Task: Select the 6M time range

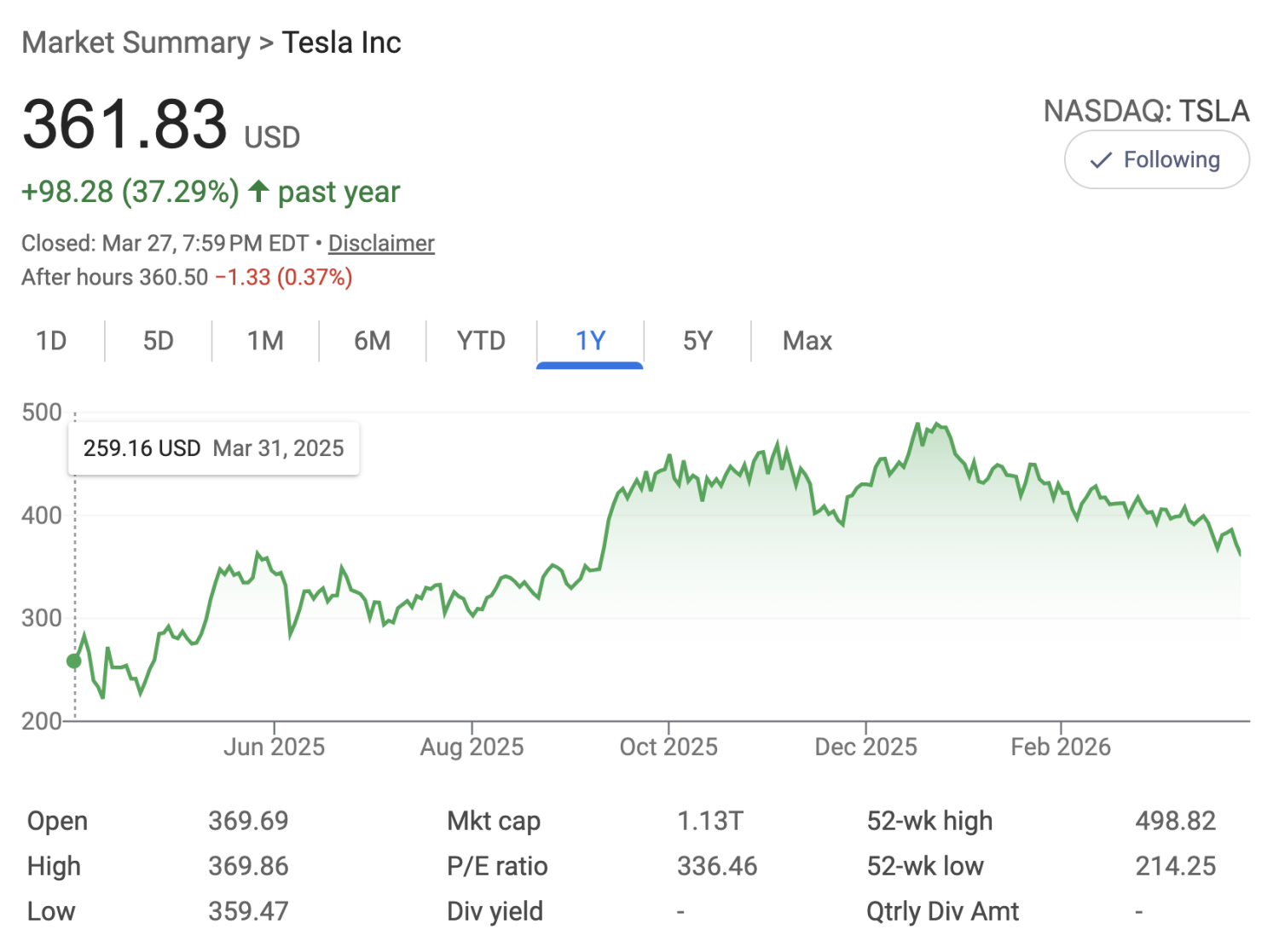Action: 372,340
